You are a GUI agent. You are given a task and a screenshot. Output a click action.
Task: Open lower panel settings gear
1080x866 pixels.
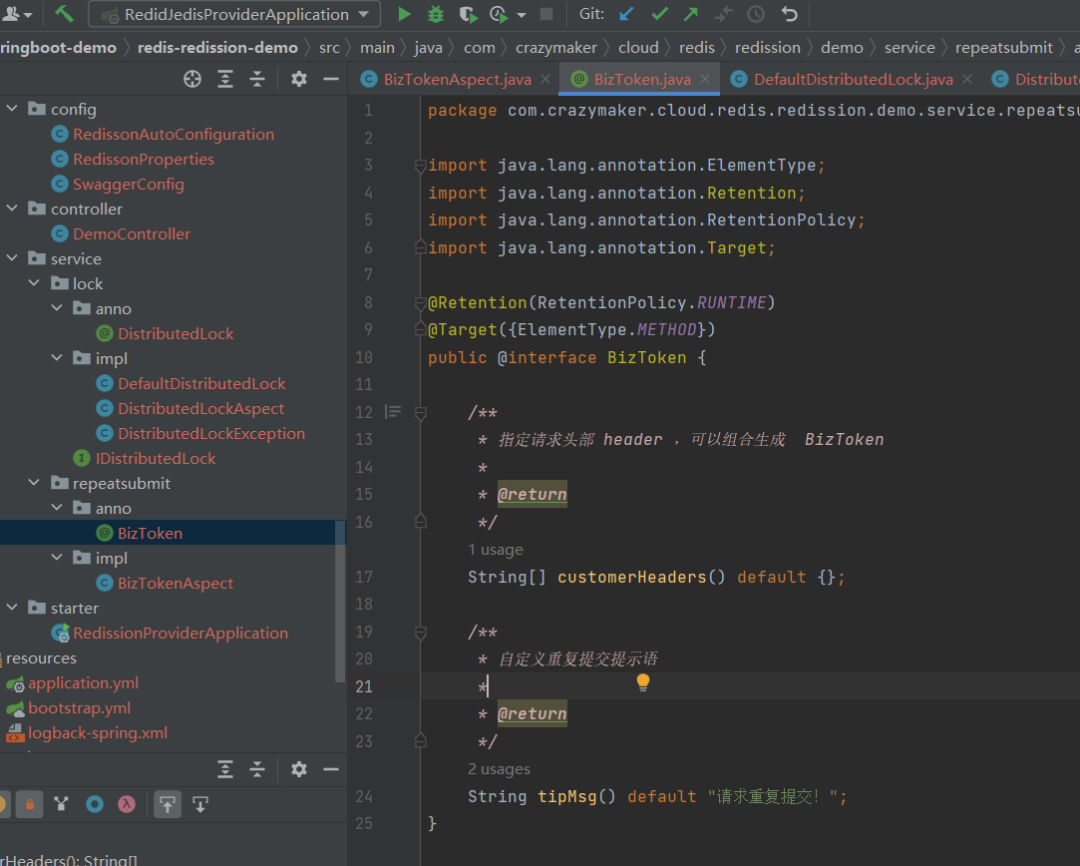click(298, 769)
